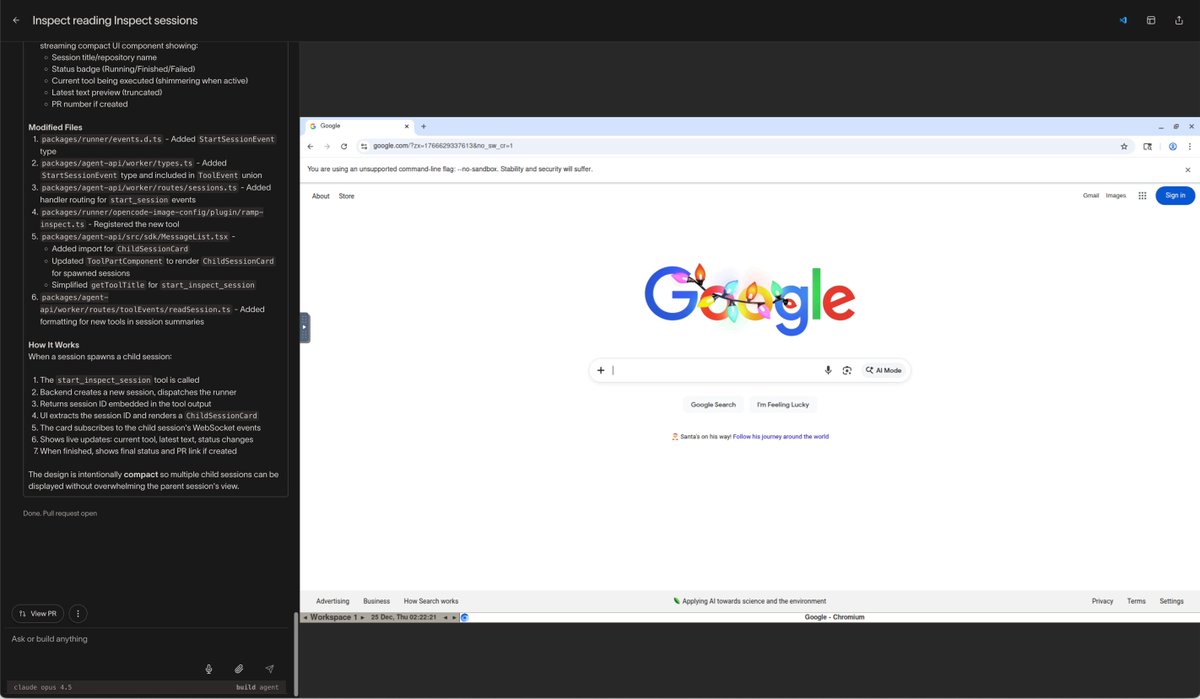1200x699 pixels.
Task: Open the Privacy footer link
Action: coord(1102,601)
